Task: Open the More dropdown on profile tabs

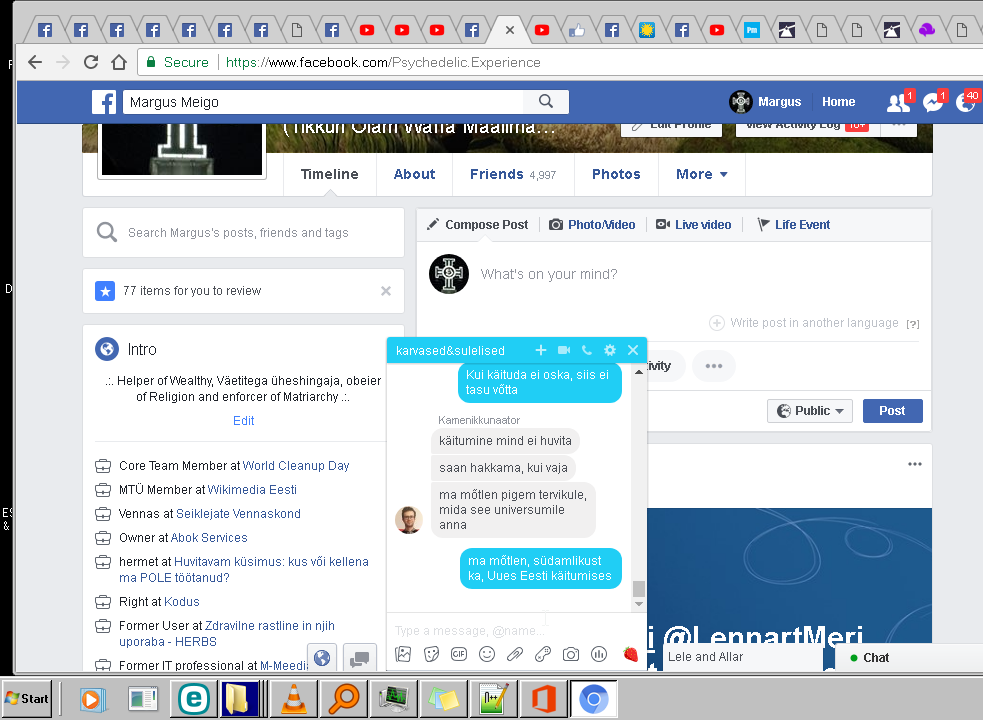Action: coord(702,174)
